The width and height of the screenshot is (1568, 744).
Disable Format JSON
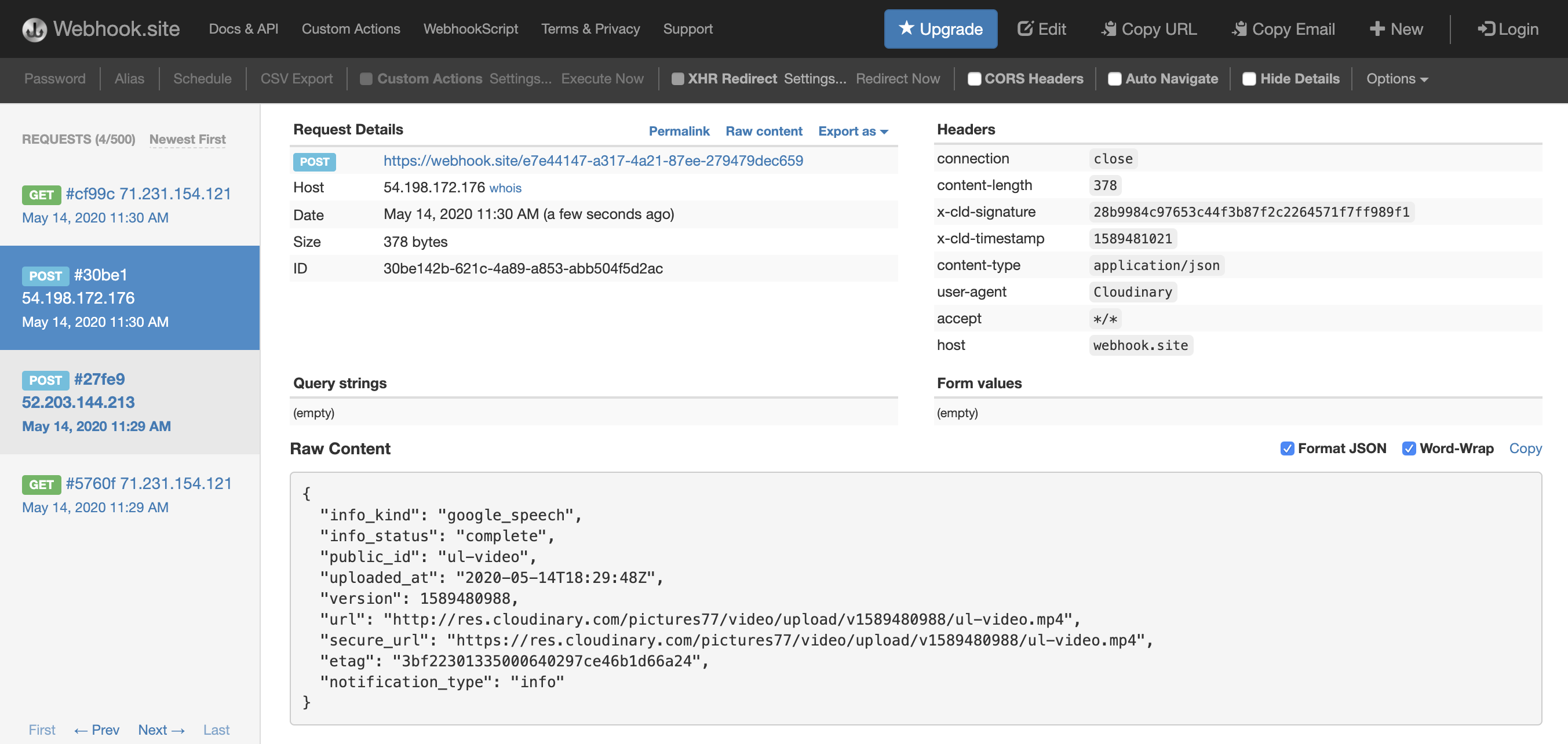(x=1288, y=448)
